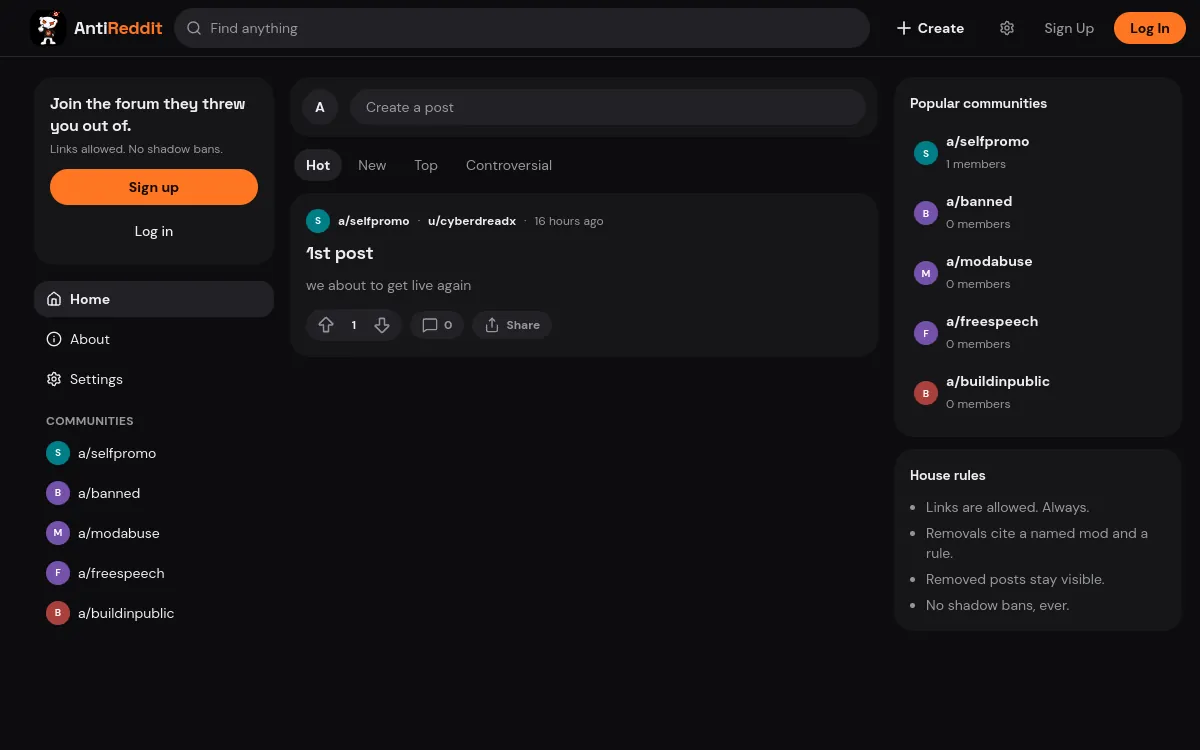Click a/selfpromo avatar in Popular communities

point(926,153)
